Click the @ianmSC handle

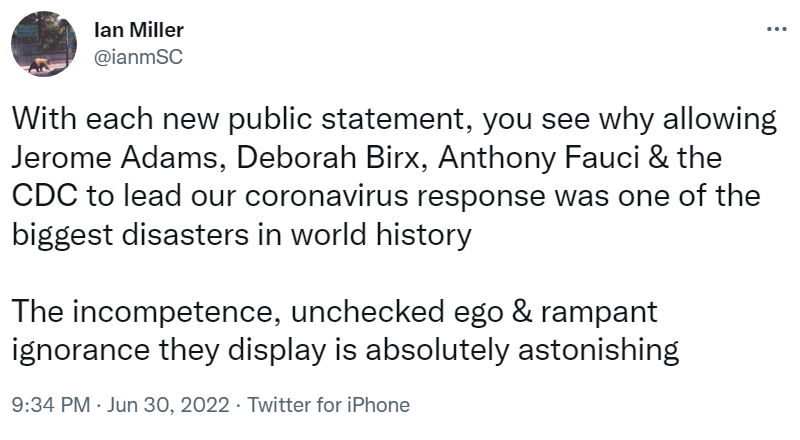tap(137, 56)
